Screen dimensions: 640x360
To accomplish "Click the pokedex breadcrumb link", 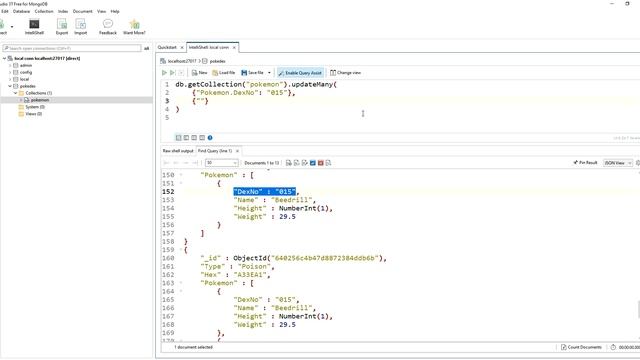I will pyautogui.click(x=218, y=61).
